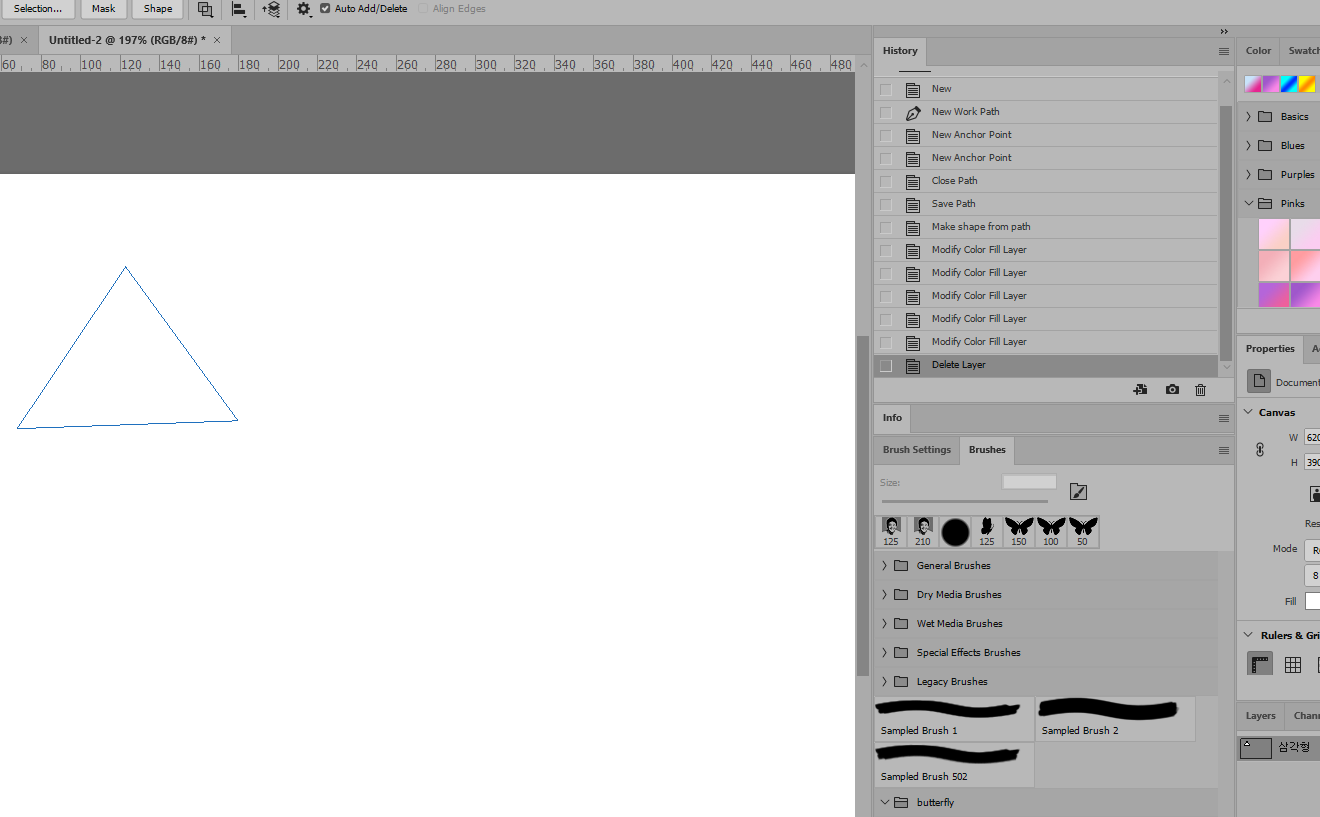
Task: Switch to the Untitled-2 document tab
Action: (127, 40)
